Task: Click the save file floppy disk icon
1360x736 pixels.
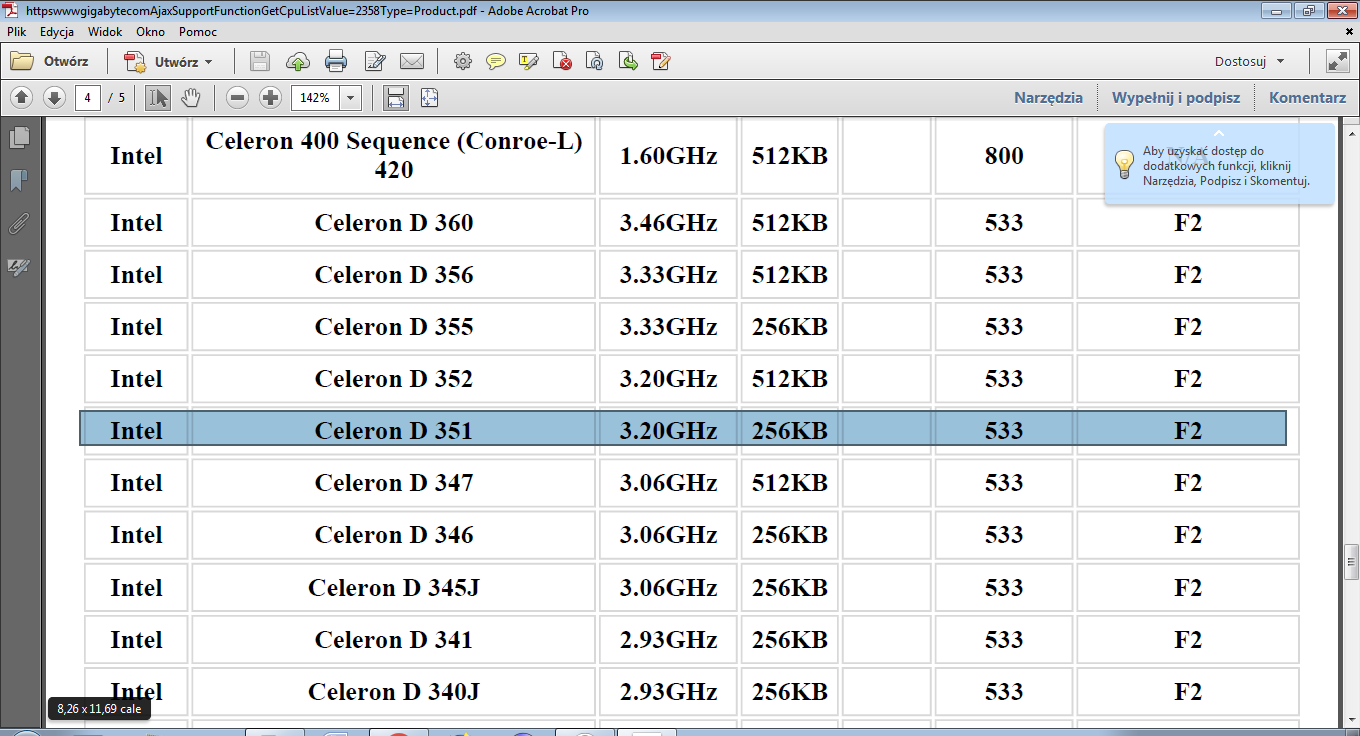Action: click(x=260, y=61)
